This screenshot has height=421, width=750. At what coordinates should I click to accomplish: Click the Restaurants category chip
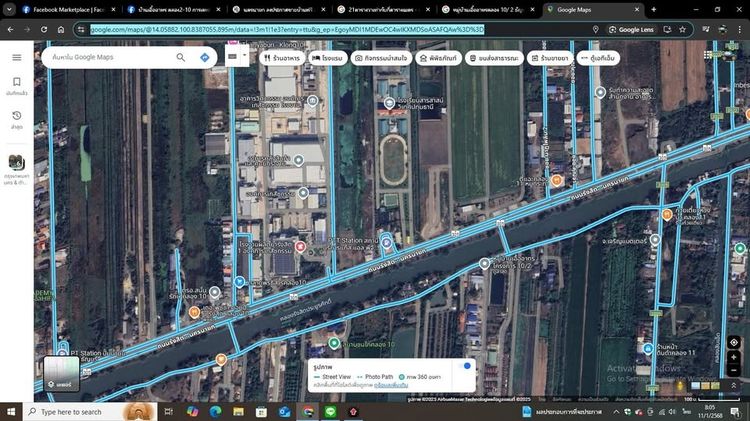282,58
